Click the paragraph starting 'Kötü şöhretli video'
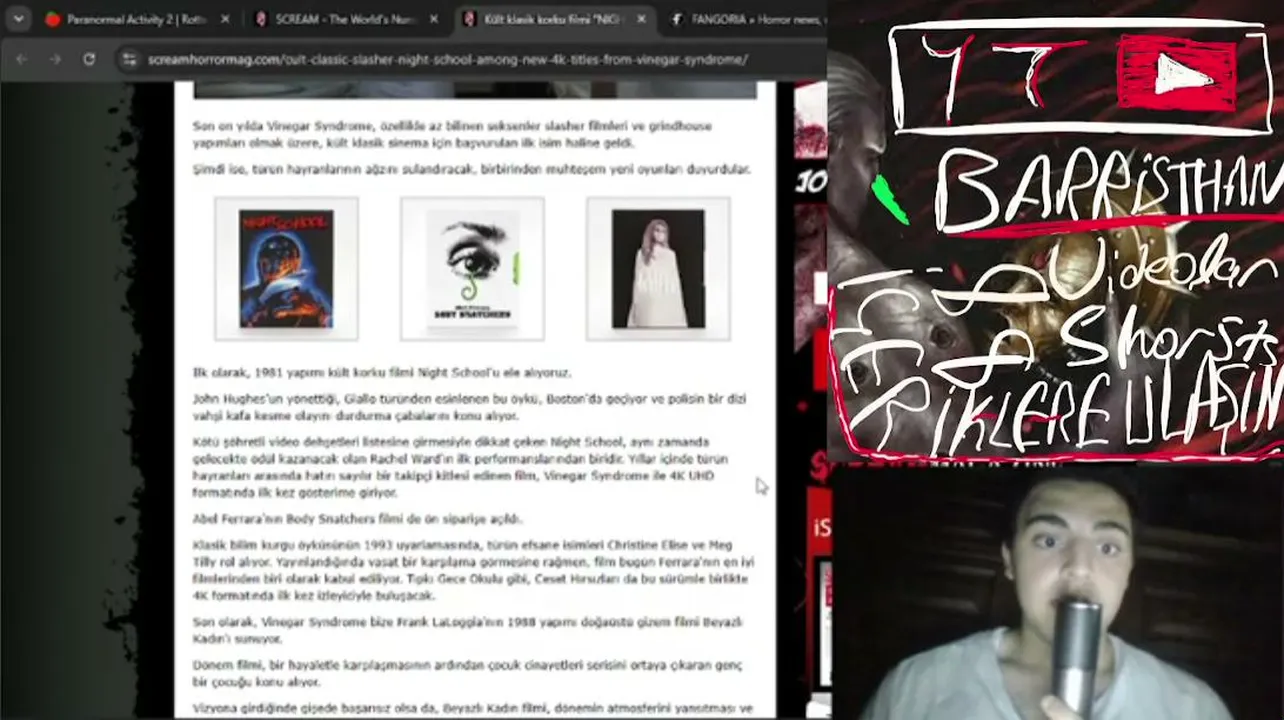Image resolution: width=1284 pixels, height=720 pixels. point(461,467)
